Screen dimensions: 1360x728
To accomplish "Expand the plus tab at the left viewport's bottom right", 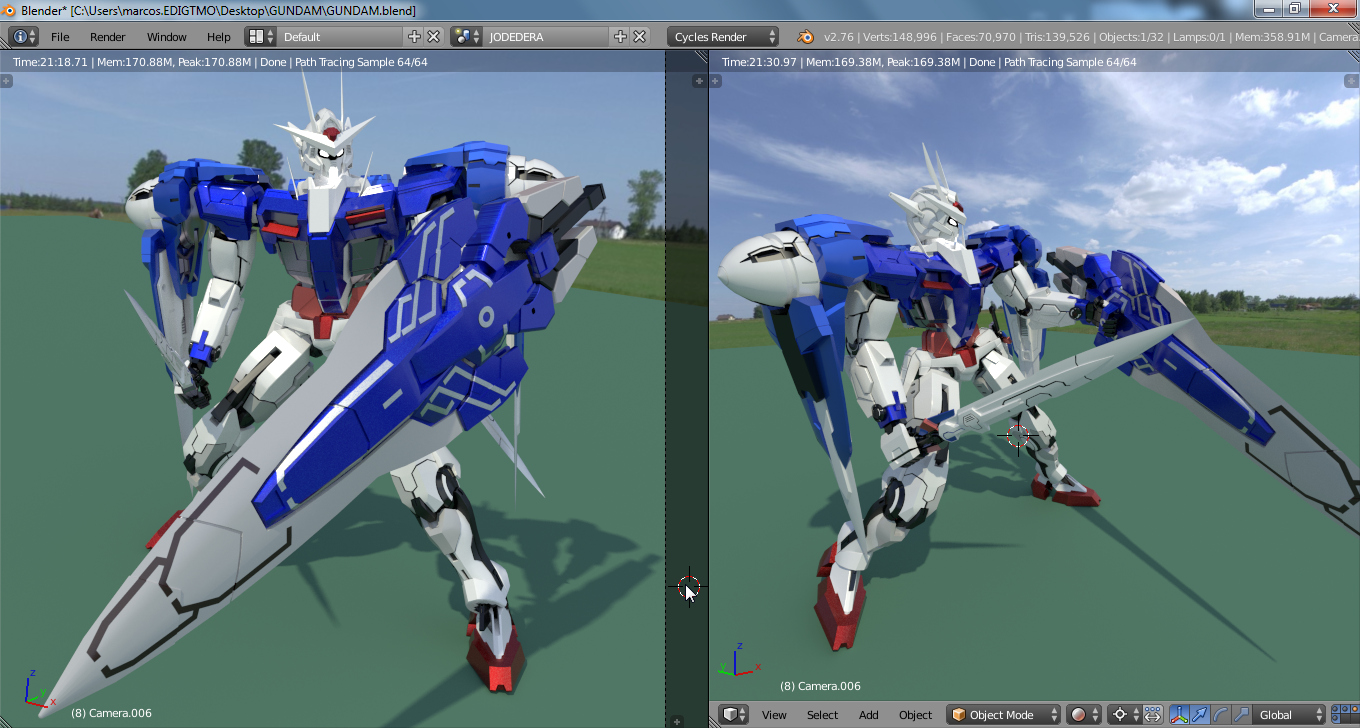I will pos(677,720).
